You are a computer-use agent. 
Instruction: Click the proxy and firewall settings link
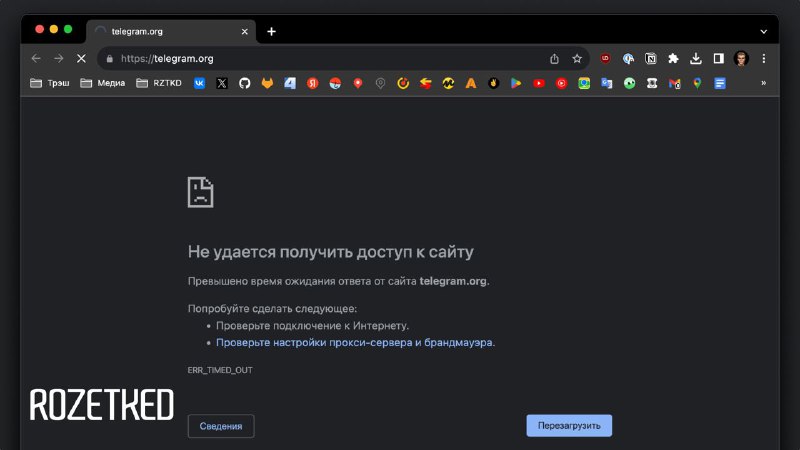tap(355, 342)
